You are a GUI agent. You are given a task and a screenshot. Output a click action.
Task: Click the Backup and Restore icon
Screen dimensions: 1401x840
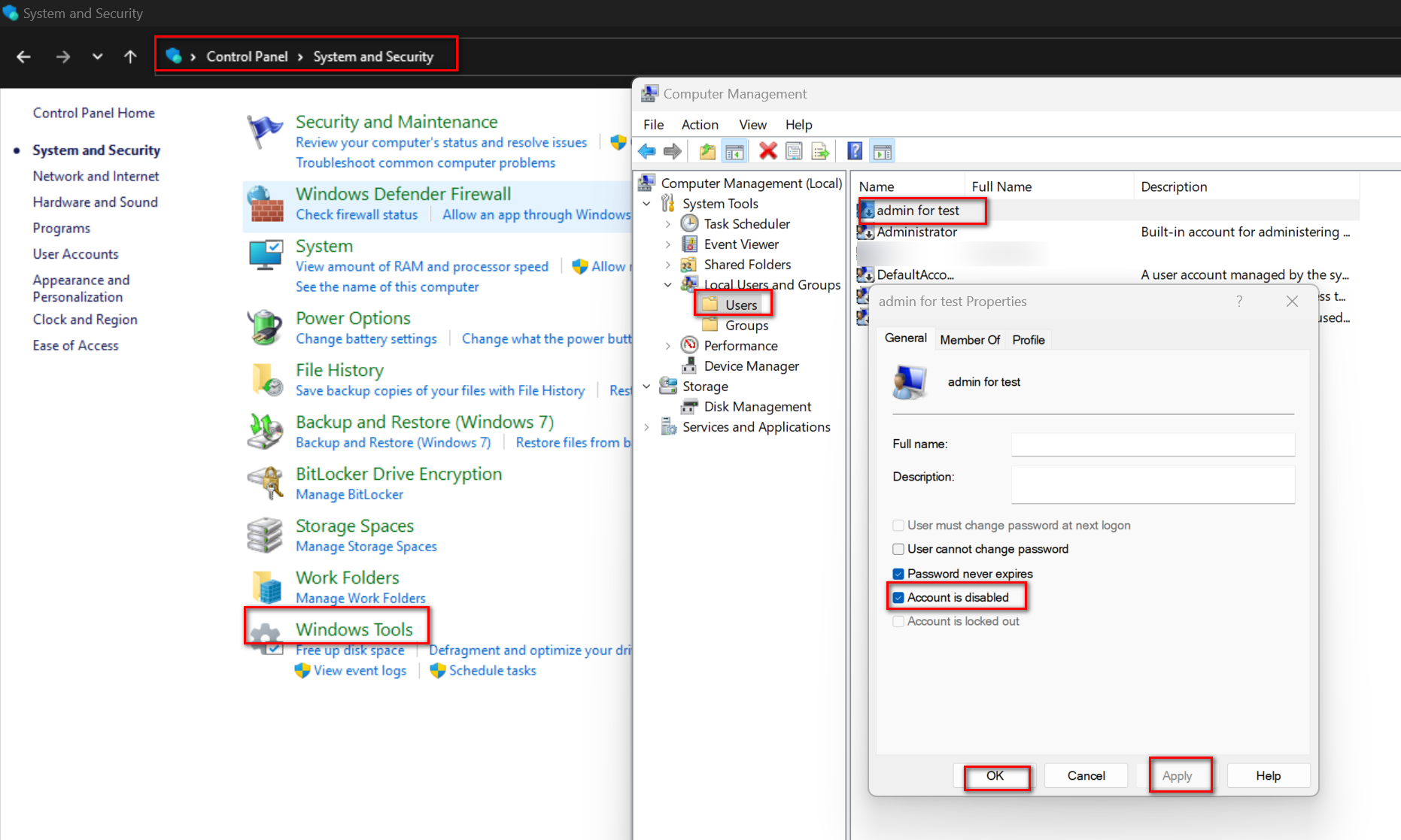[x=265, y=432]
